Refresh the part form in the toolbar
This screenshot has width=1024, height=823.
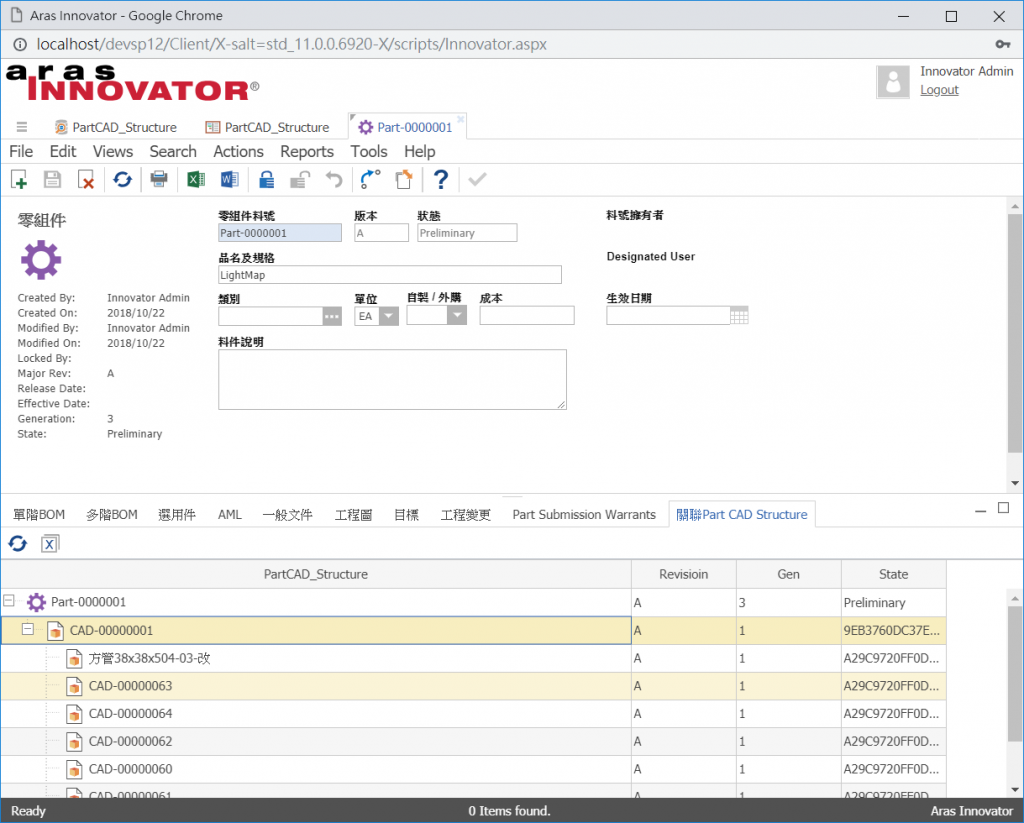click(x=122, y=179)
